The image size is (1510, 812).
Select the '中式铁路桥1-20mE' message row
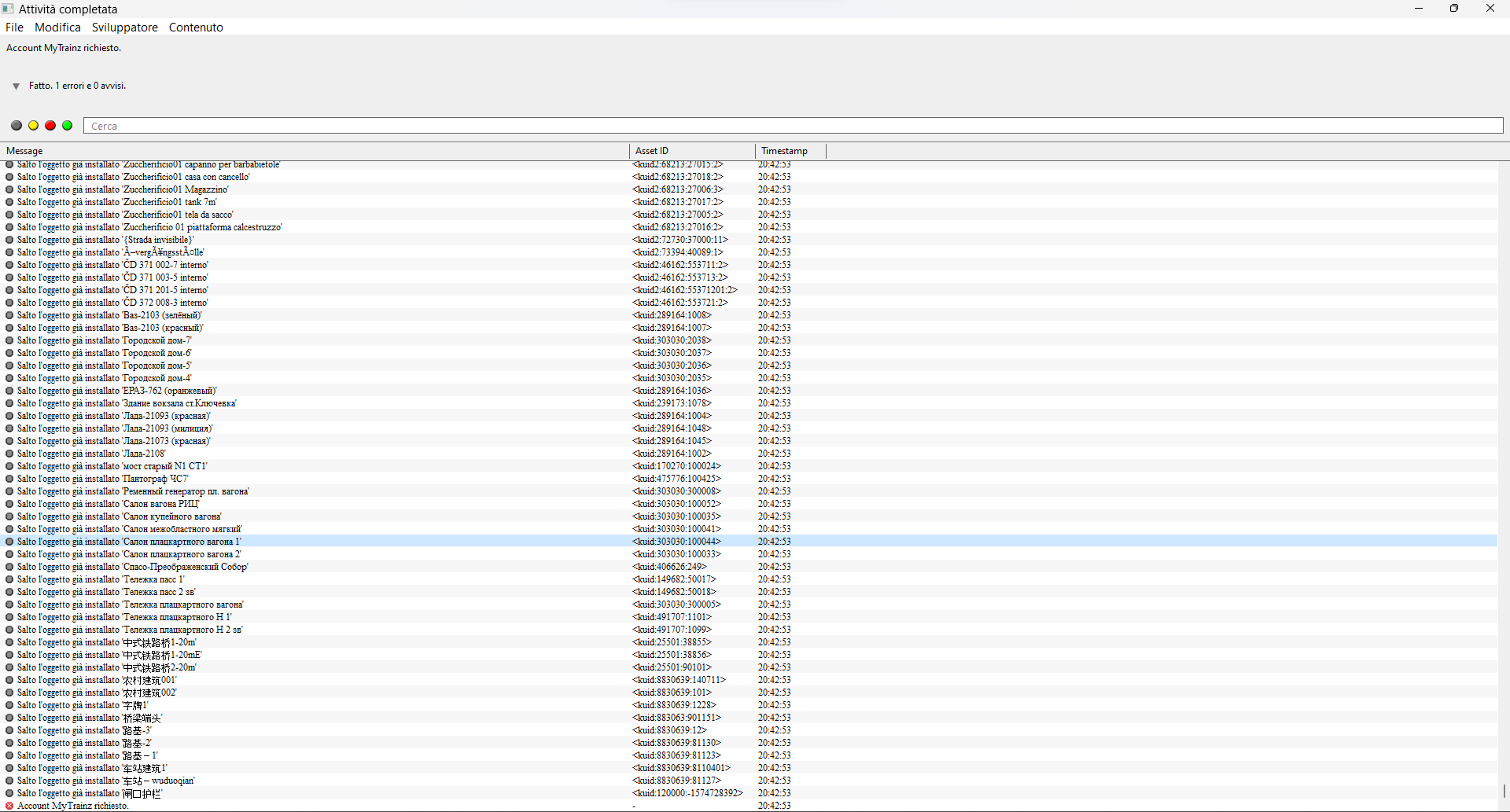tap(749, 655)
